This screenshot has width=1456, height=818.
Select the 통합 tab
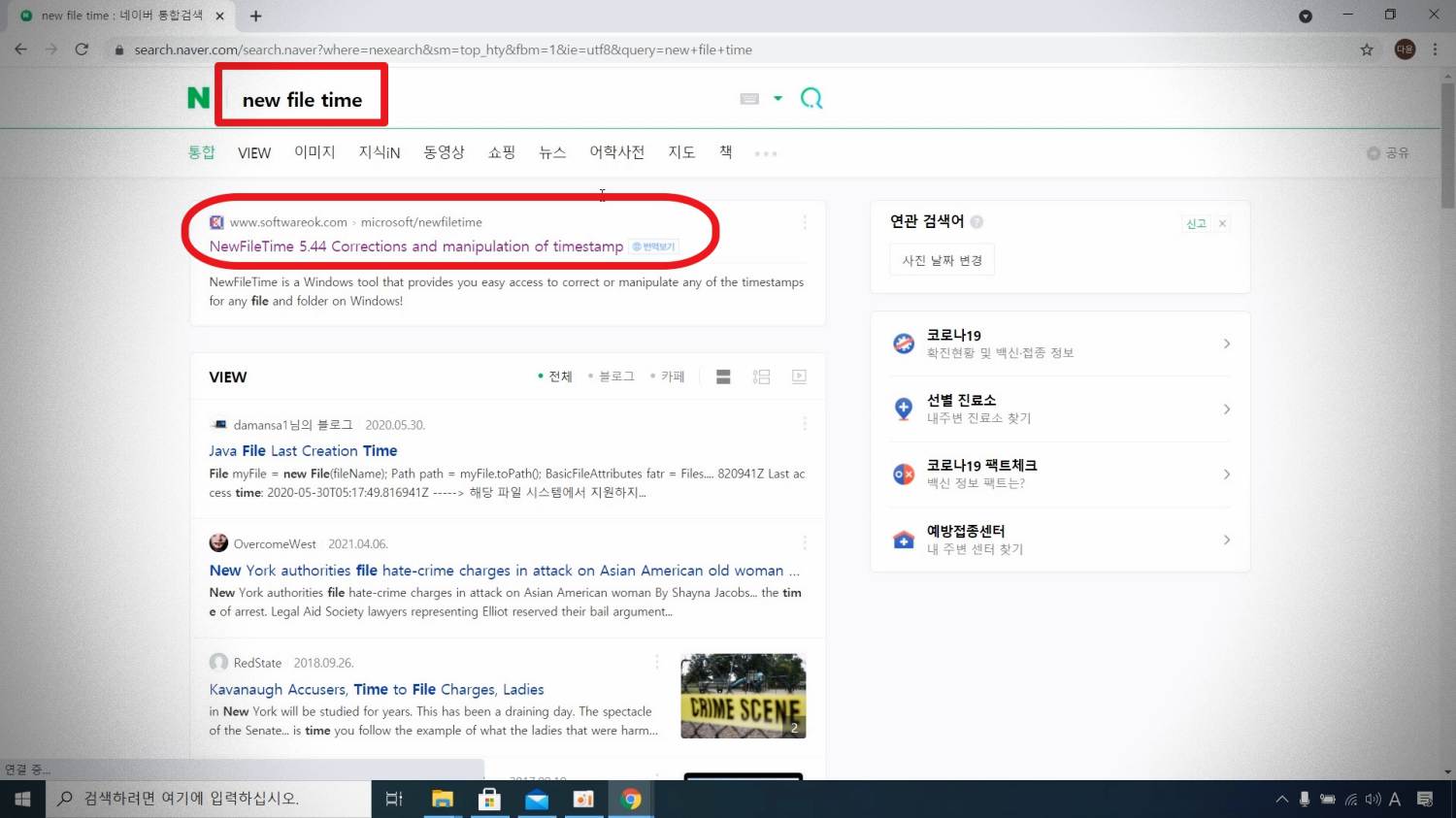201,152
